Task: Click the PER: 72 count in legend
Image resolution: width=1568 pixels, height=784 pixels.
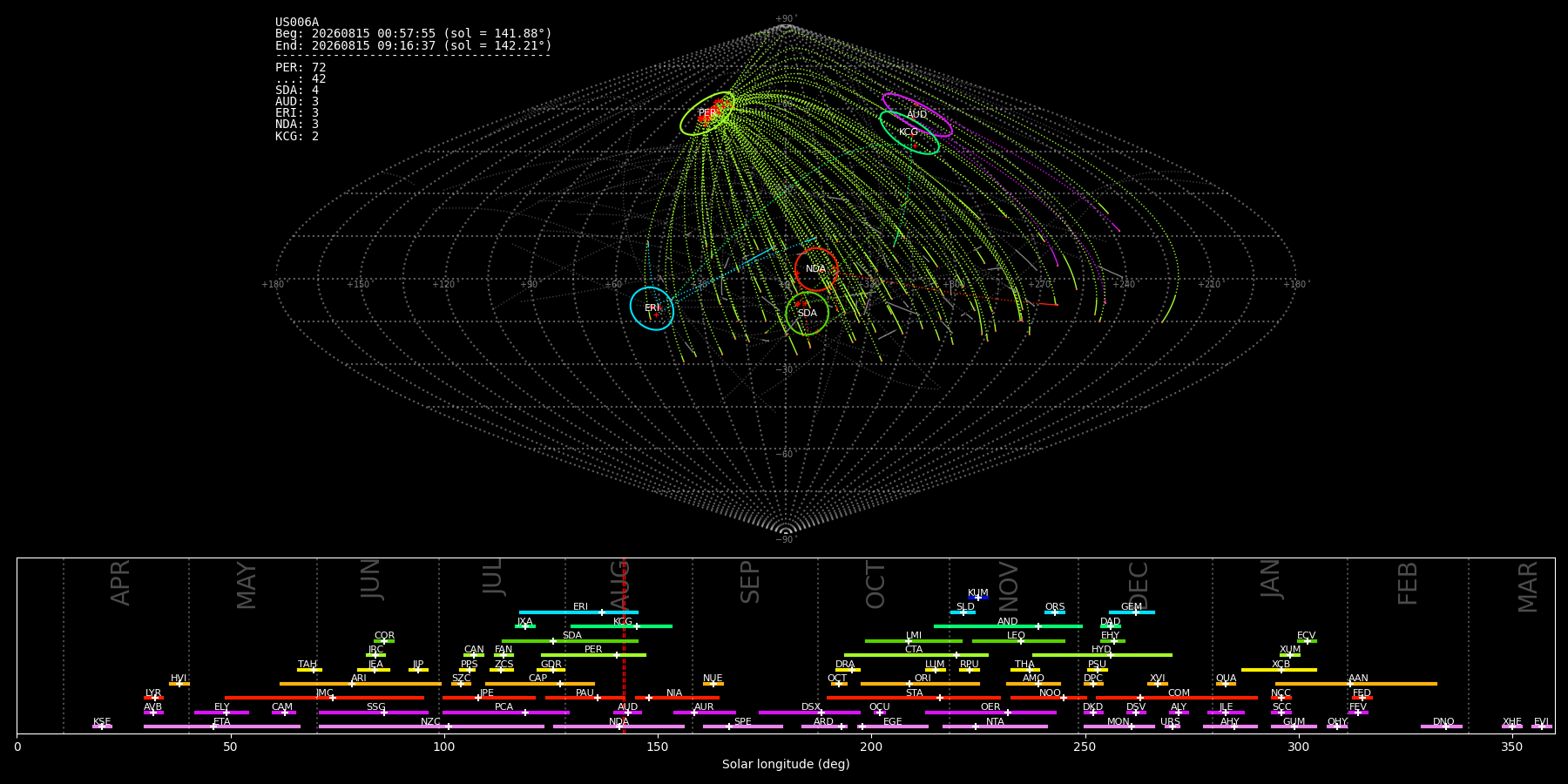Action: tap(301, 67)
